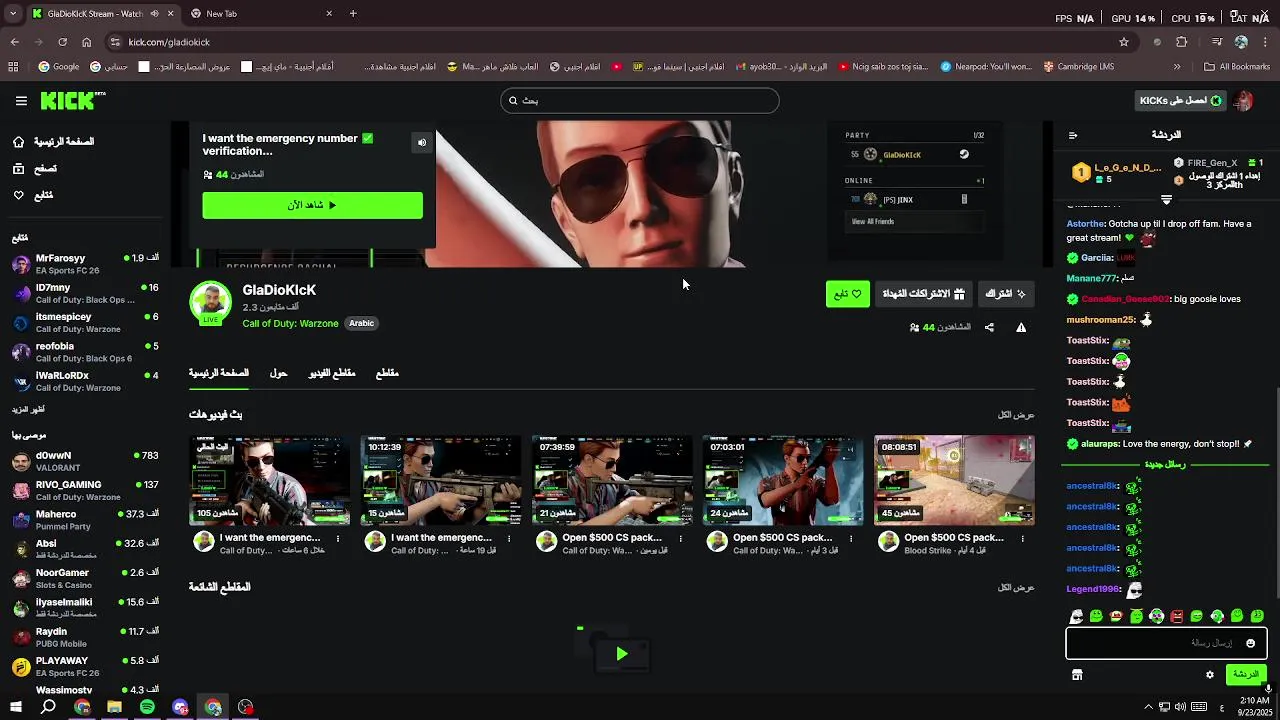Click the user profile avatar top right
The image size is (1280, 720).
click(x=1243, y=101)
